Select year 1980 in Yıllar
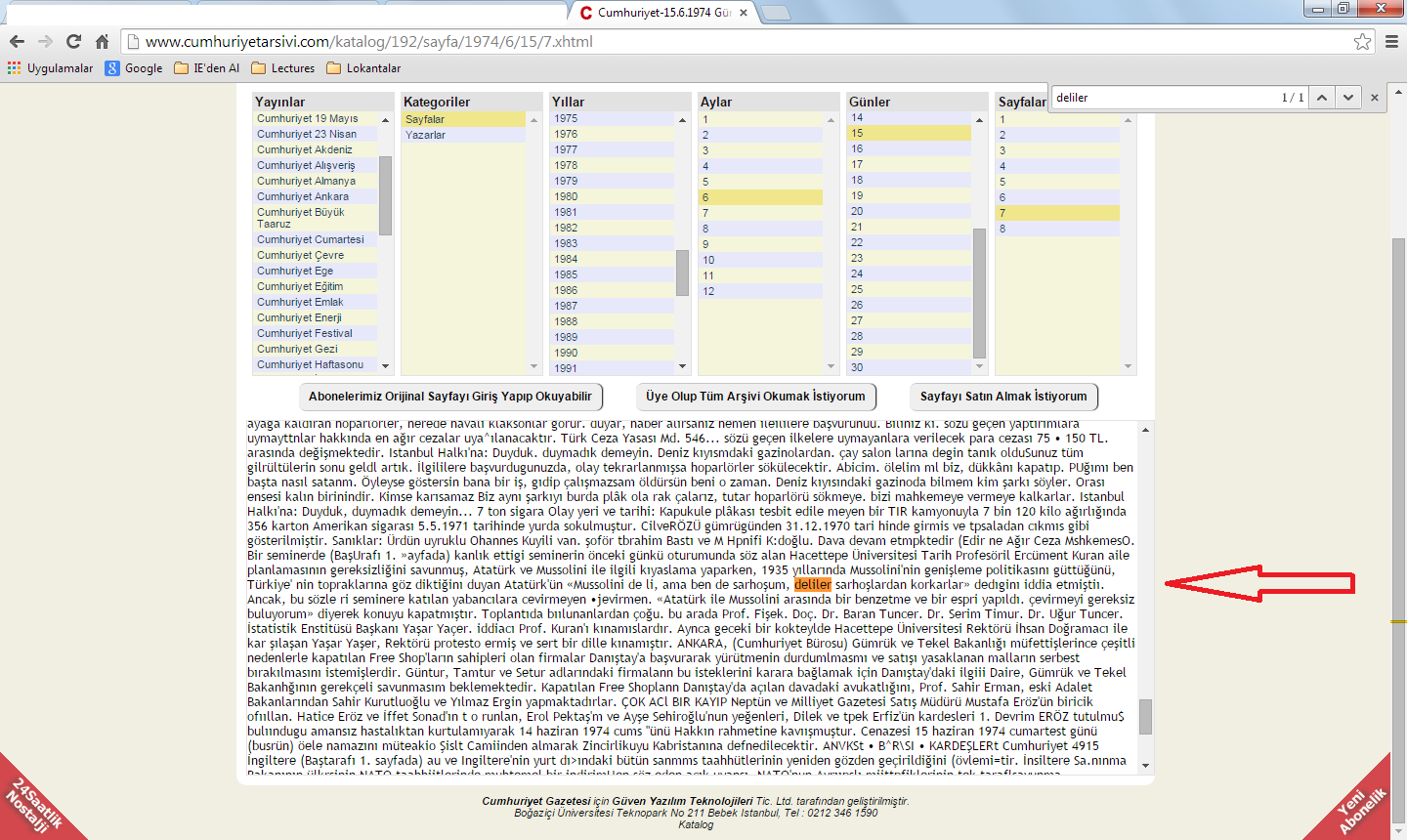The height and width of the screenshot is (840, 1407). tap(613, 196)
